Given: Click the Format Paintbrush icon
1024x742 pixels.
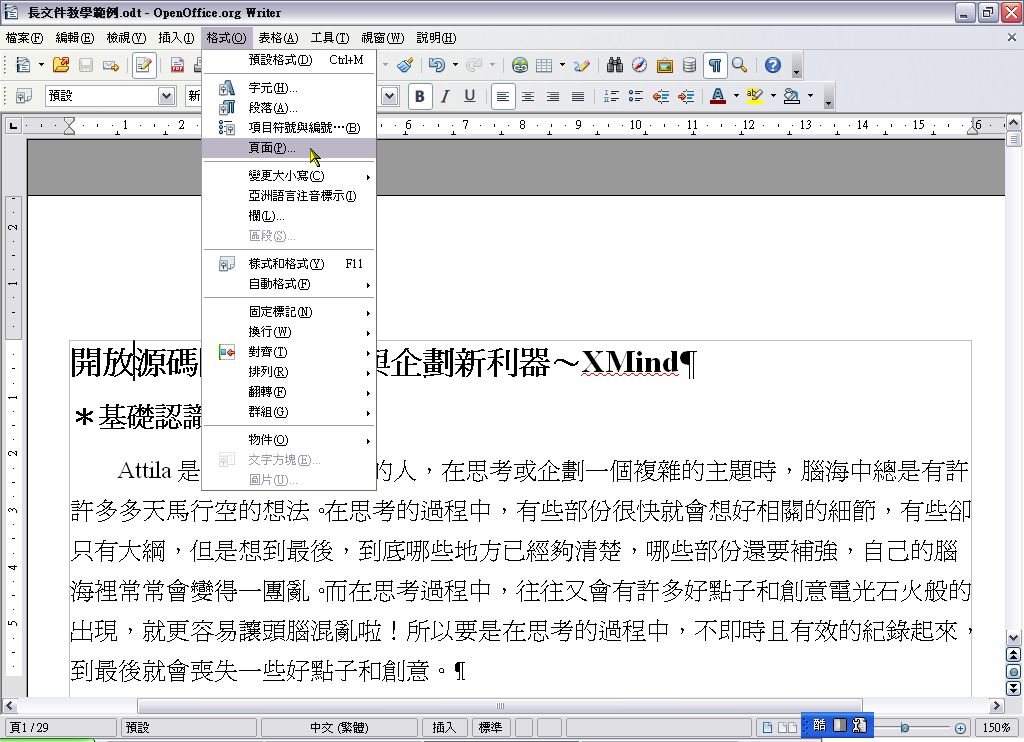Looking at the screenshot, I should (x=405, y=65).
